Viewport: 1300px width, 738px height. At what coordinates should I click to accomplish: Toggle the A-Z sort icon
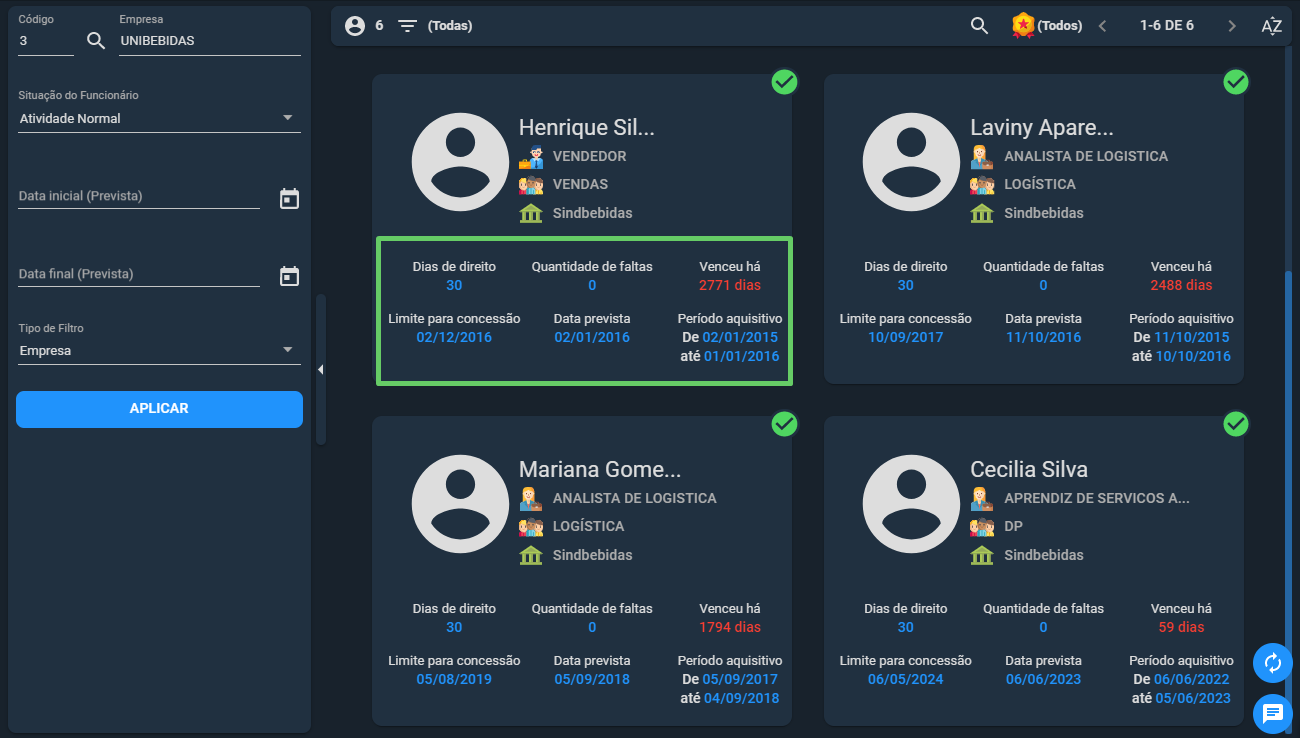pos(1272,26)
